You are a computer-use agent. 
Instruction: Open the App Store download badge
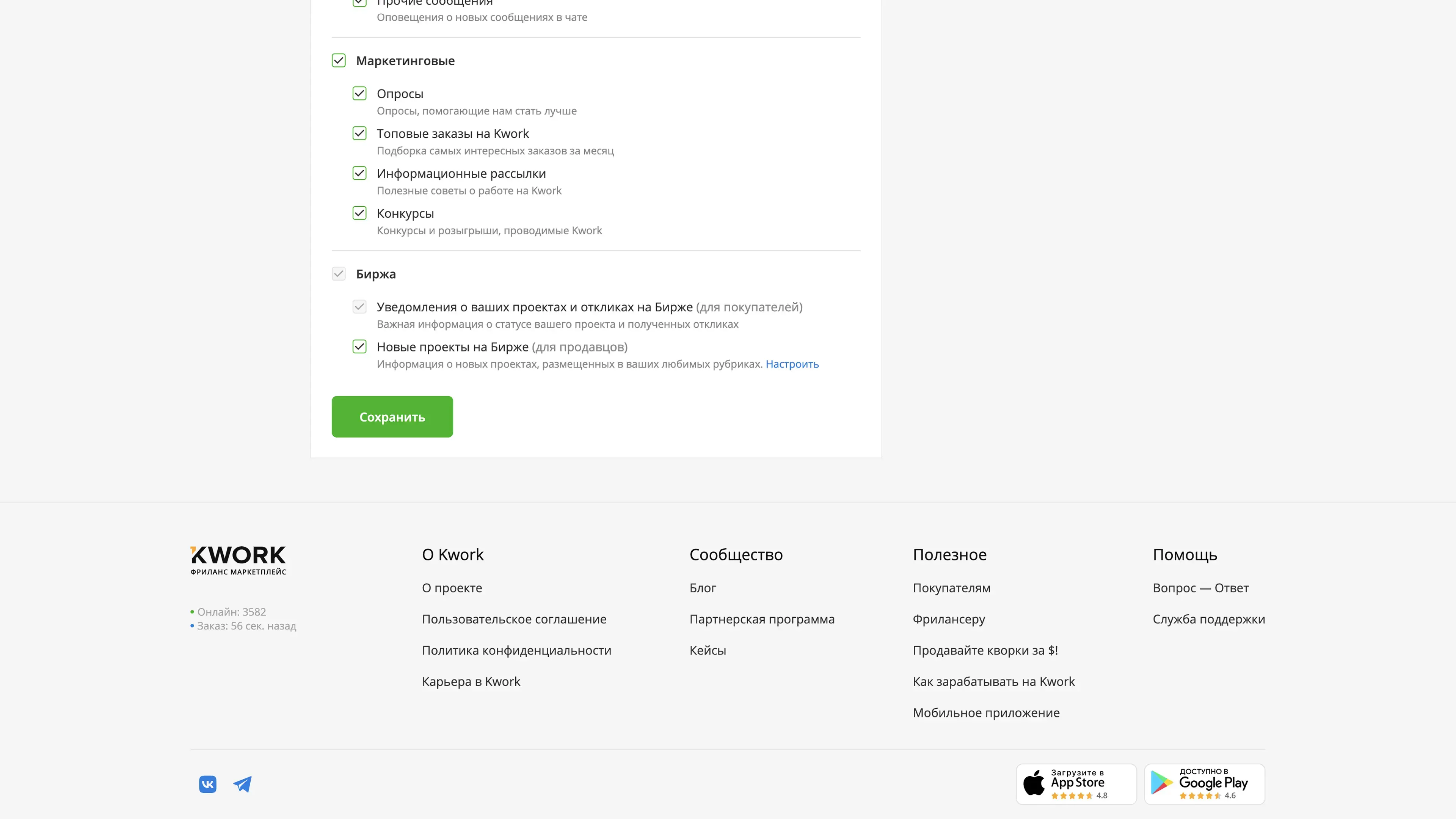point(1076,784)
